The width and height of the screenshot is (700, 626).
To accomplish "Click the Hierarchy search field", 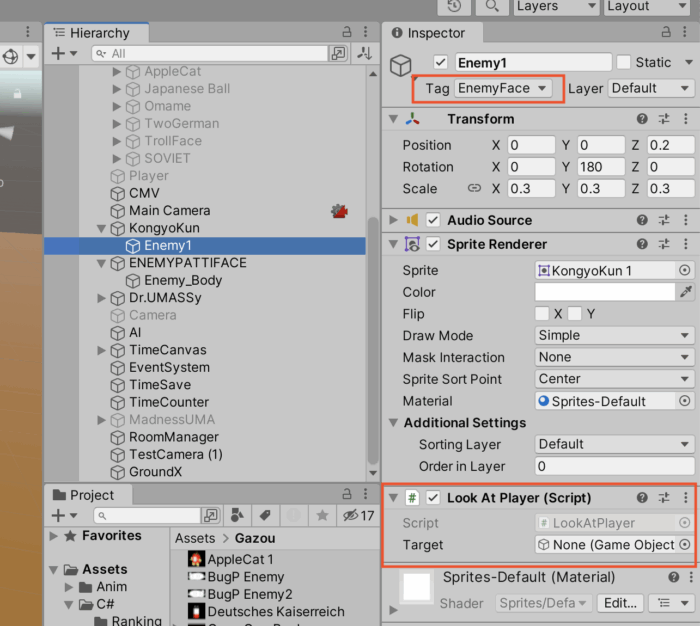I will click(x=209, y=54).
